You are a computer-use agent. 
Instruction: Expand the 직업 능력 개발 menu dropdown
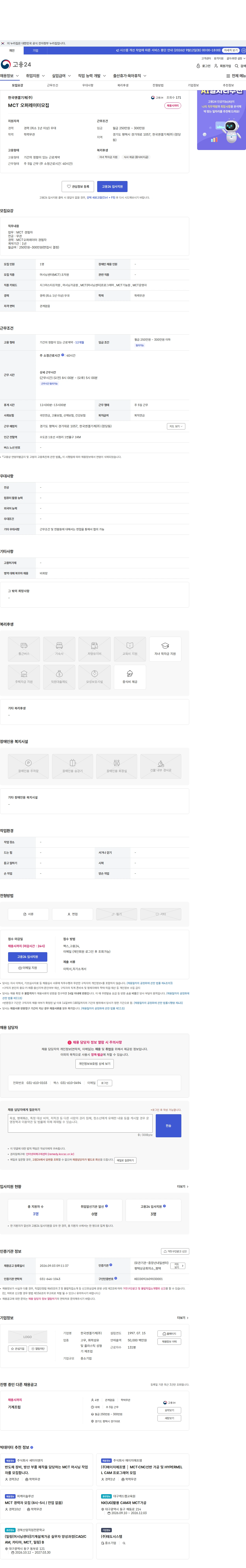[92, 76]
